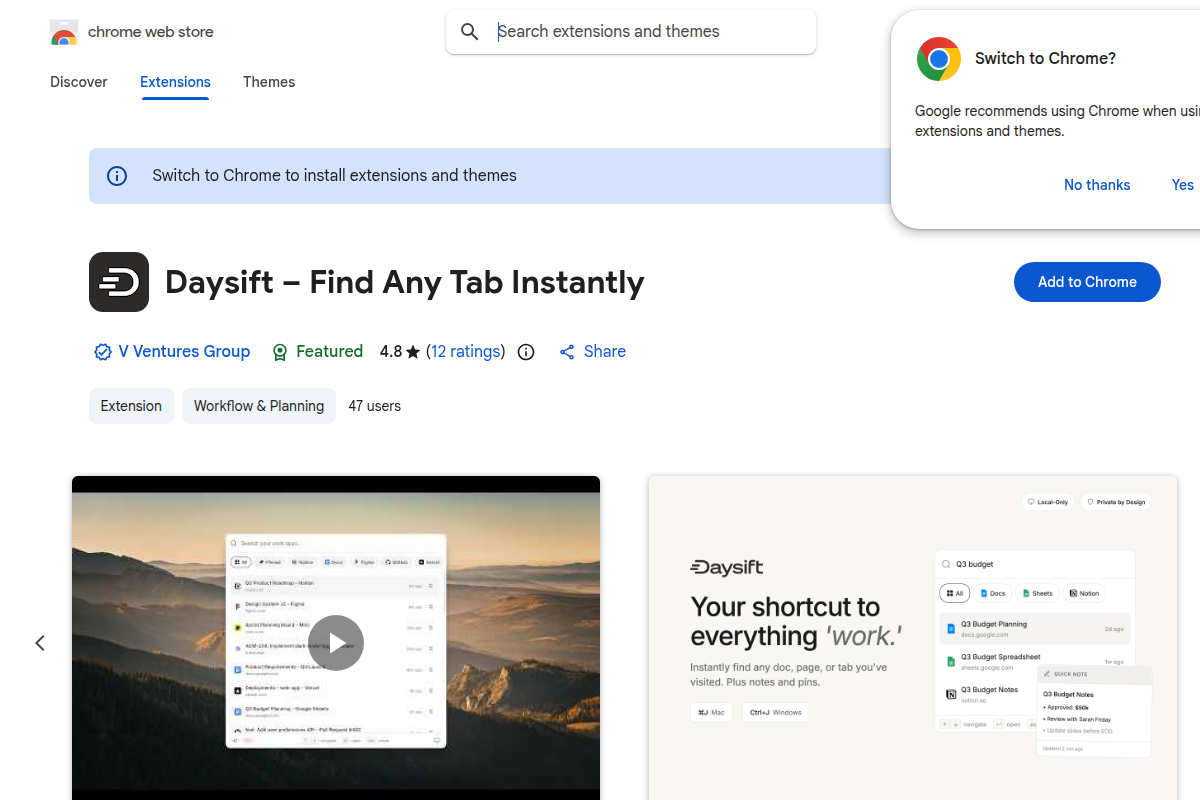Click the Private by Design badge in the screenshot
Image resolution: width=1200 pixels, height=800 pixels.
1115,502
